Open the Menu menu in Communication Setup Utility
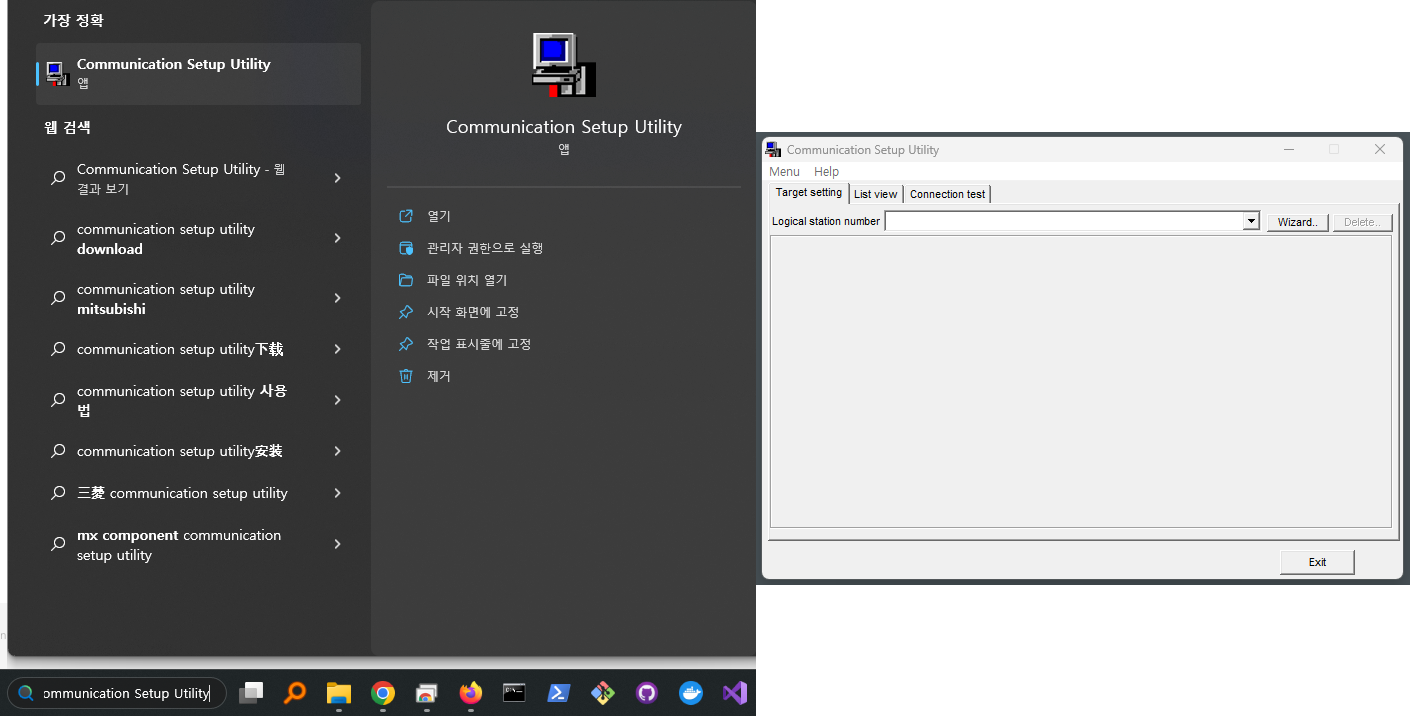Image resolution: width=1410 pixels, height=716 pixels. 784,171
